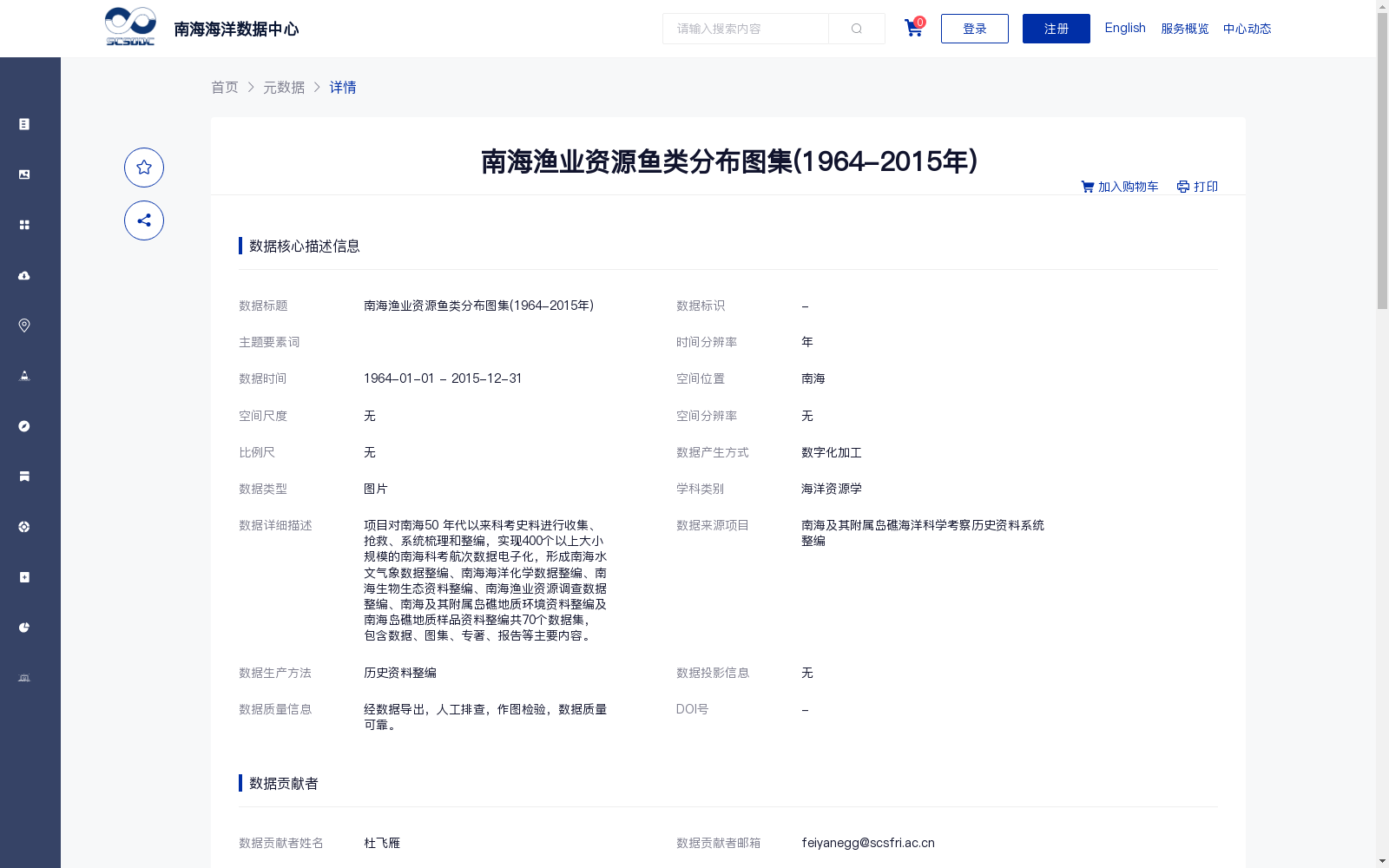
Task: Click the search input field
Action: (x=746, y=29)
